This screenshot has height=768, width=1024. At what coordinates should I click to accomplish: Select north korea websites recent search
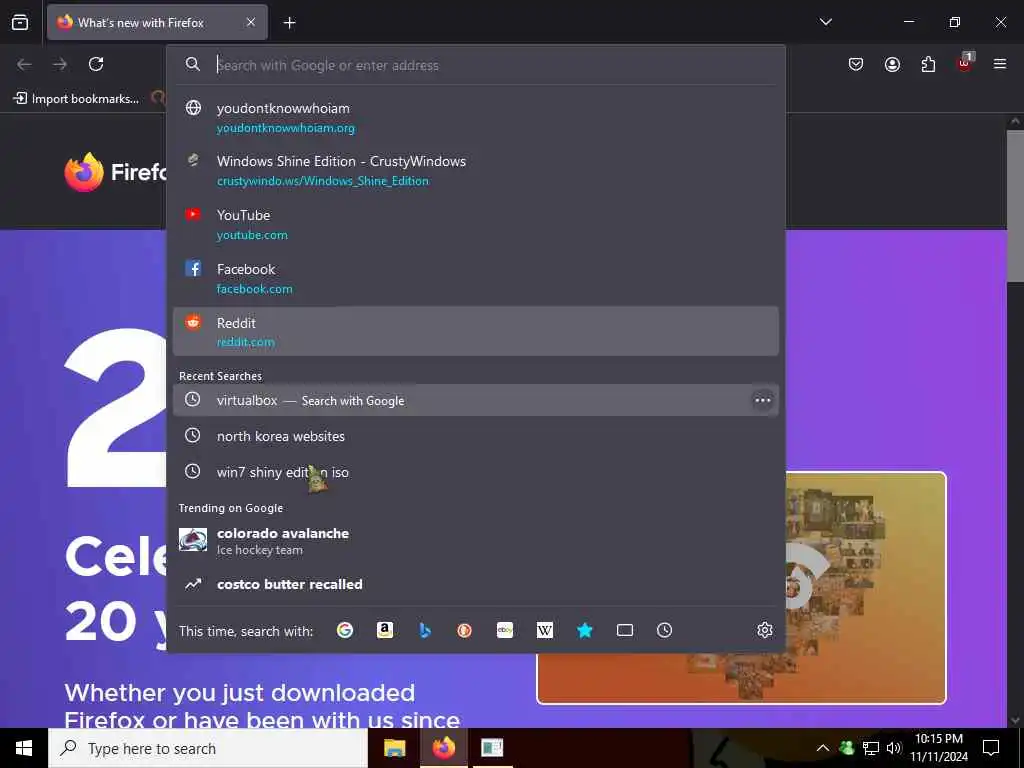click(475, 436)
